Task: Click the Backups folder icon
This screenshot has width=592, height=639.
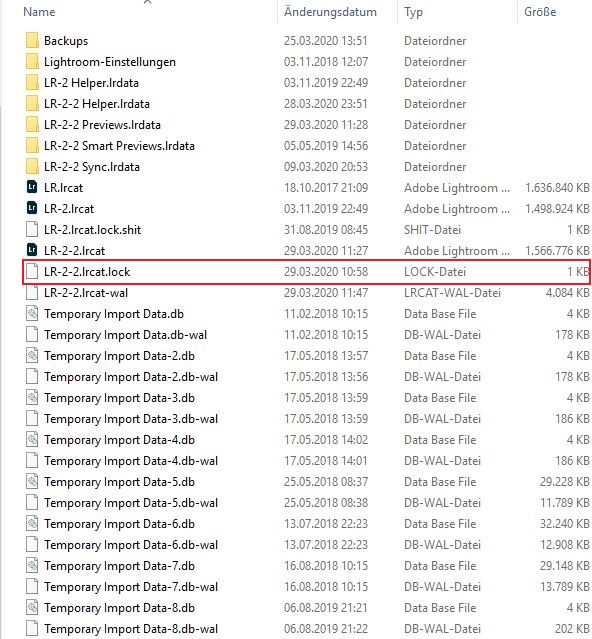Action: click(x=32, y=40)
